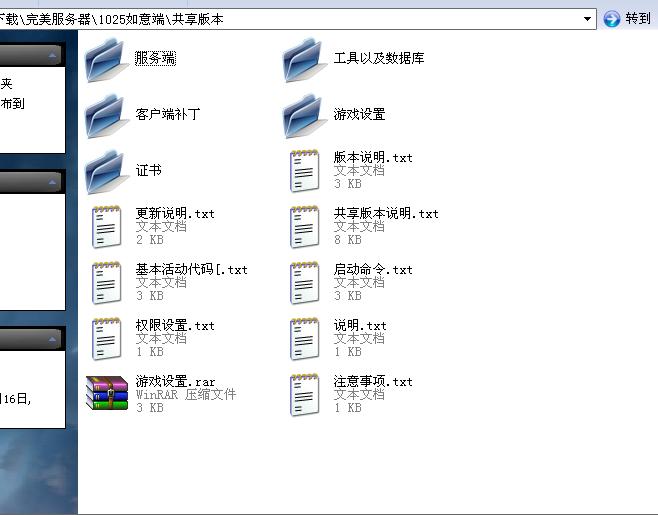This screenshot has width=658, height=515.
Task: Click the 启动命令.txt file icon
Action: (x=304, y=284)
